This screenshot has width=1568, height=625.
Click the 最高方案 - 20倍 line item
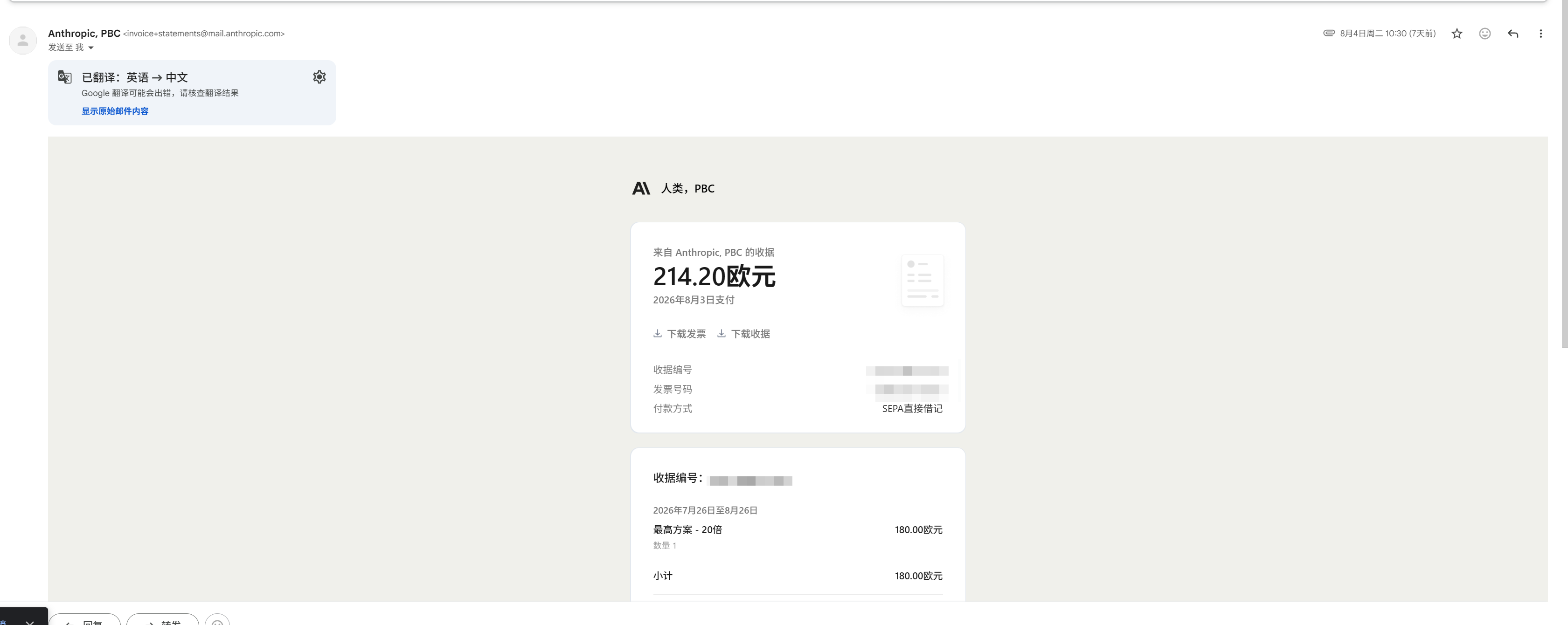click(x=687, y=529)
